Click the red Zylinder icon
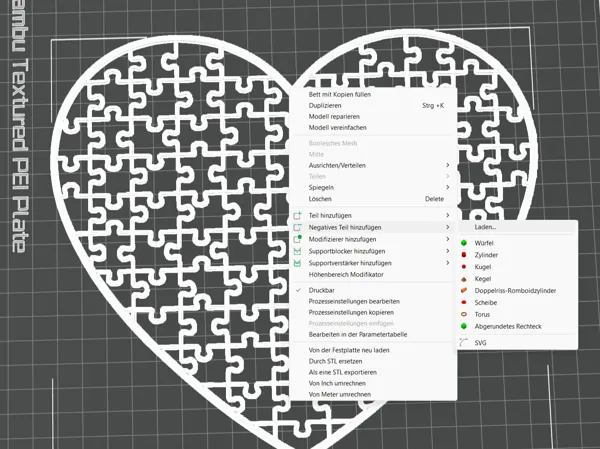 464,255
